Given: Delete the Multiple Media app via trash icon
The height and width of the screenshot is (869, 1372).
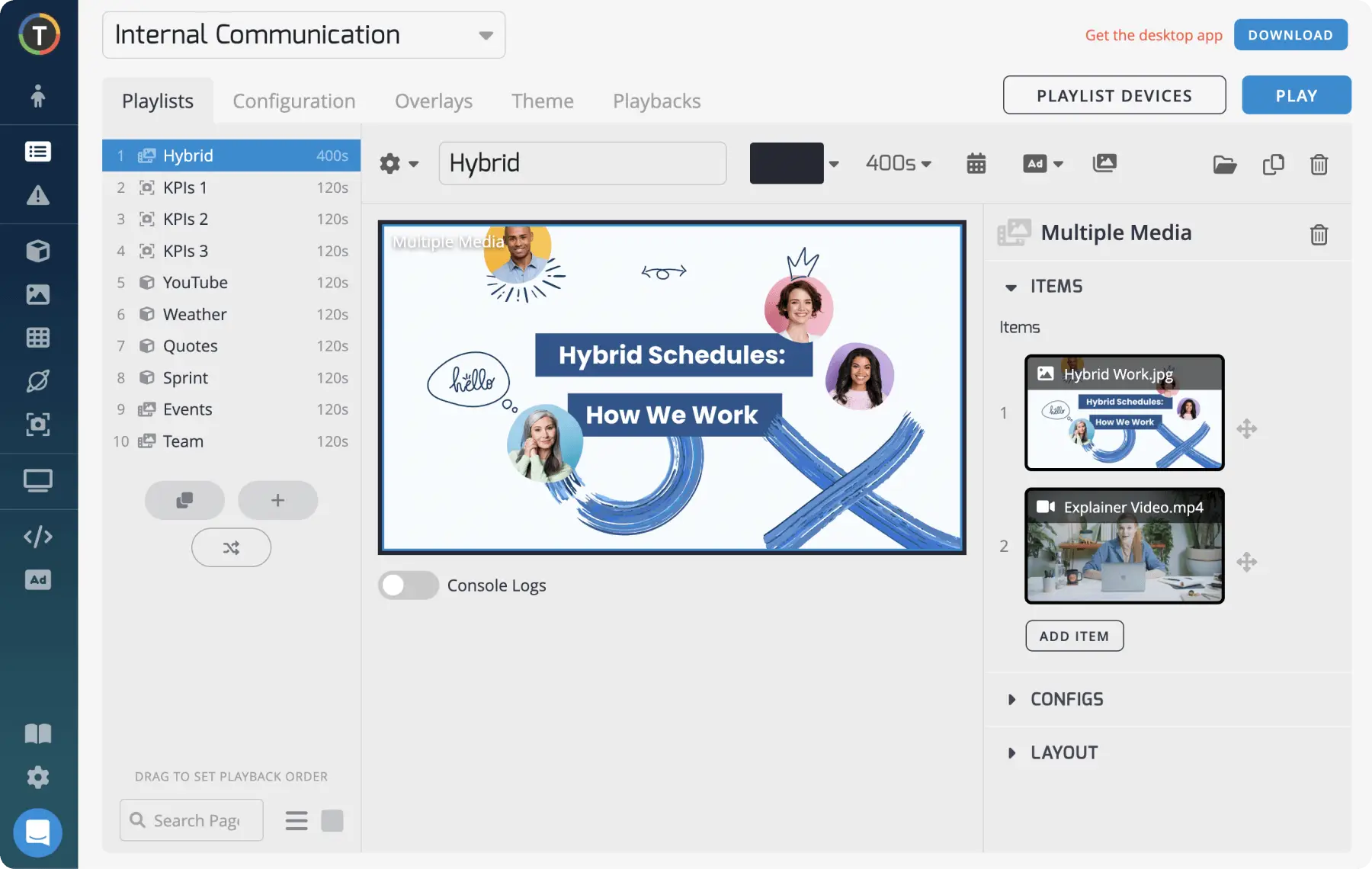Looking at the screenshot, I should coord(1319,234).
